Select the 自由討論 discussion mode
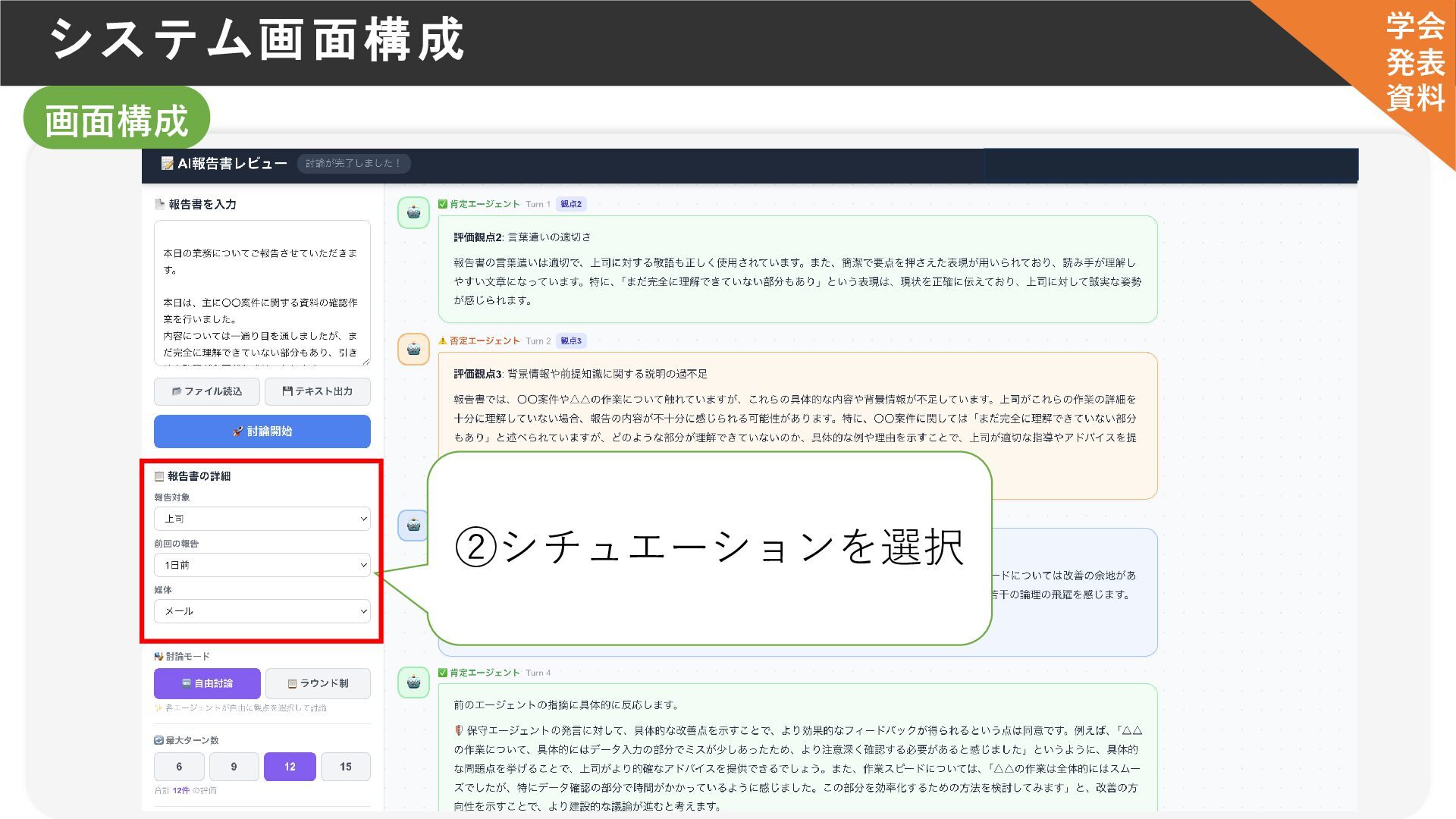 (207, 683)
